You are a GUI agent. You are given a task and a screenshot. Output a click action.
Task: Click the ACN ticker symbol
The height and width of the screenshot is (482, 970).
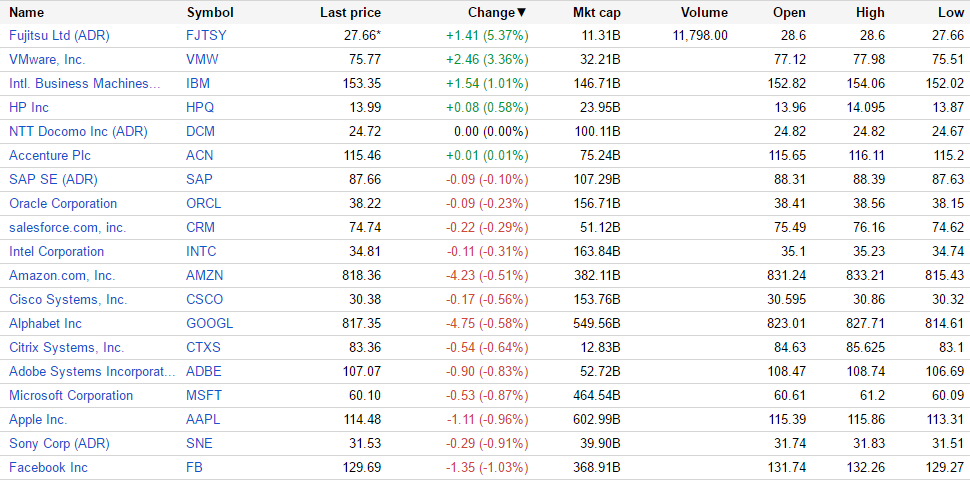pyautogui.click(x=200, y=155)
